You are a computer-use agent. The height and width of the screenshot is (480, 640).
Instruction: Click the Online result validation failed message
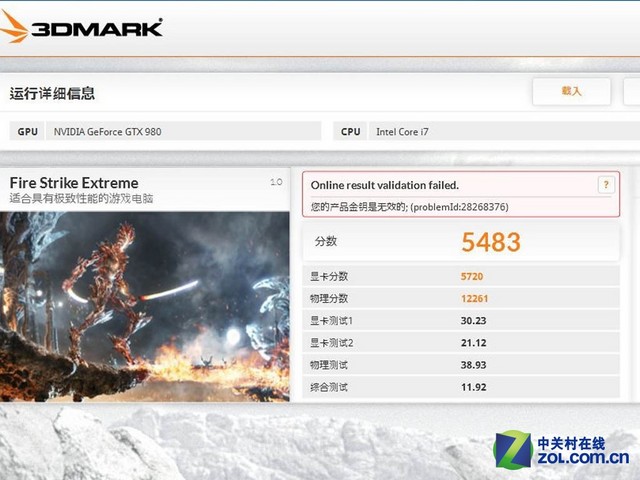click(384, 185)
